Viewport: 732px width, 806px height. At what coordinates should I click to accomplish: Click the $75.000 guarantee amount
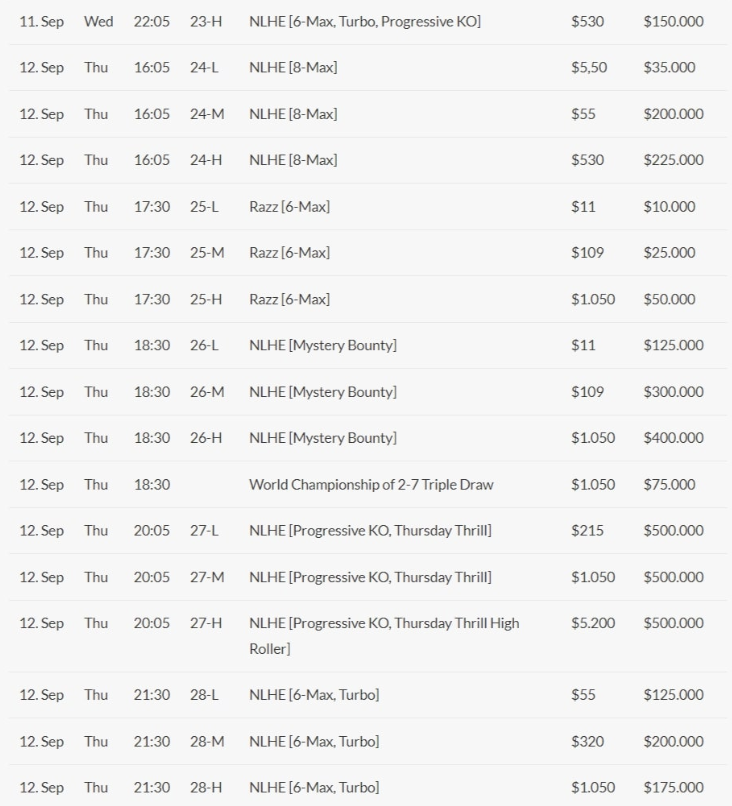pyautogui.click(x=669, y=485)
